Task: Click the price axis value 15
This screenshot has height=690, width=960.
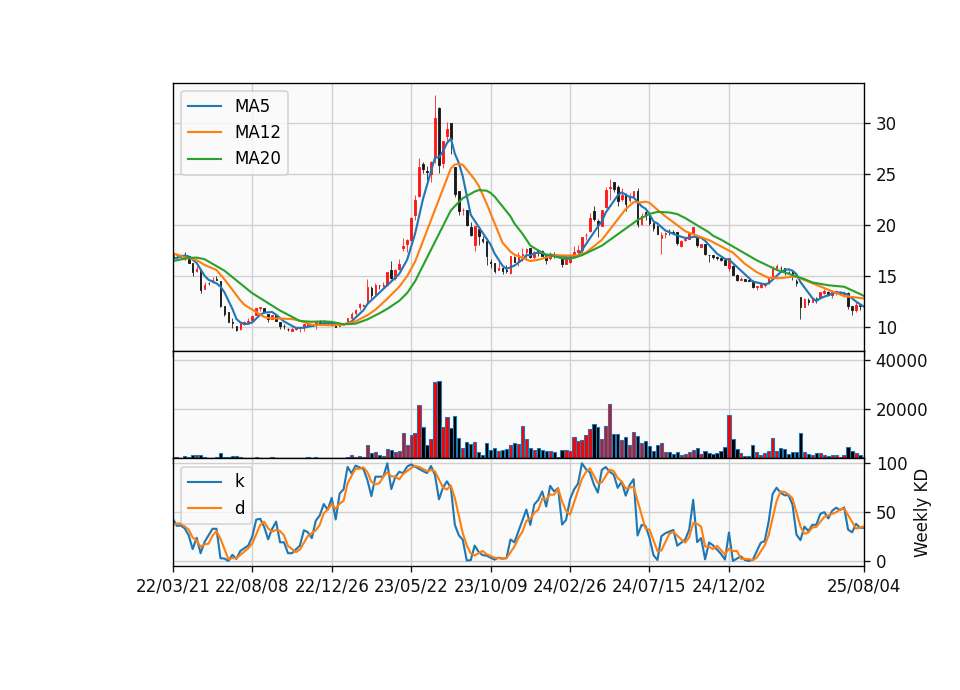Action: coord(886,277)
